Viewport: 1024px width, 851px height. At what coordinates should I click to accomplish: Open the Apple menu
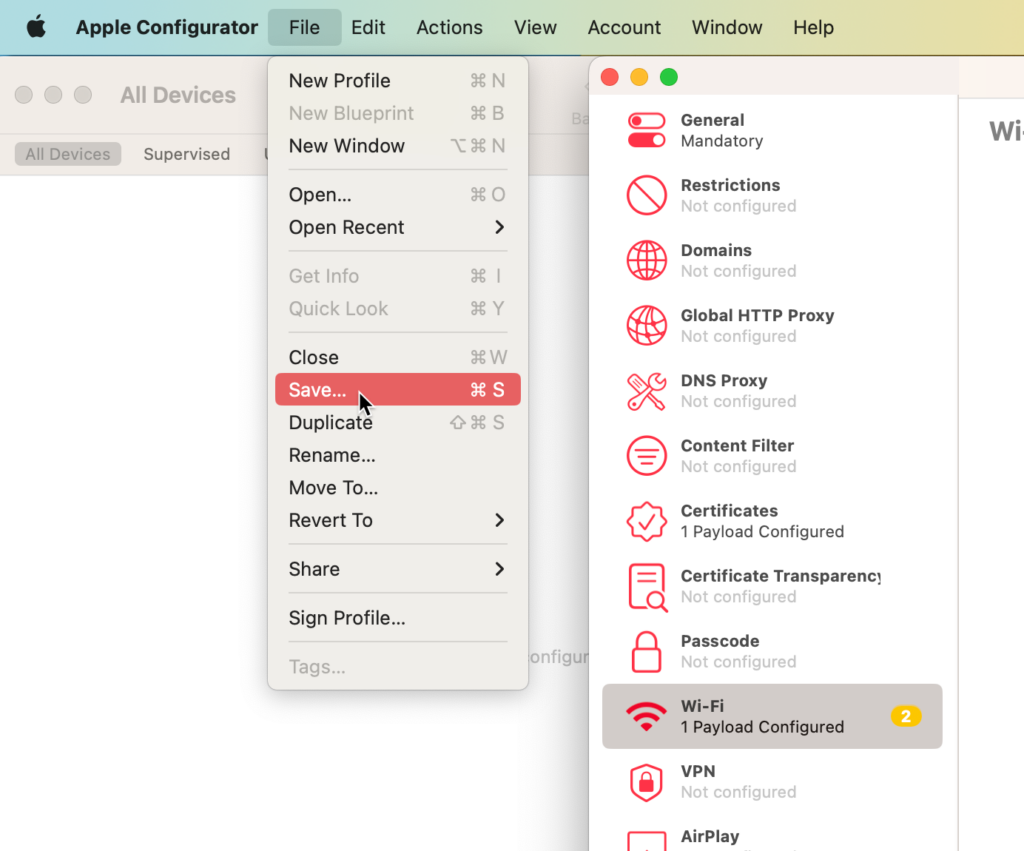pyautogui.click(x=36, y=28)
